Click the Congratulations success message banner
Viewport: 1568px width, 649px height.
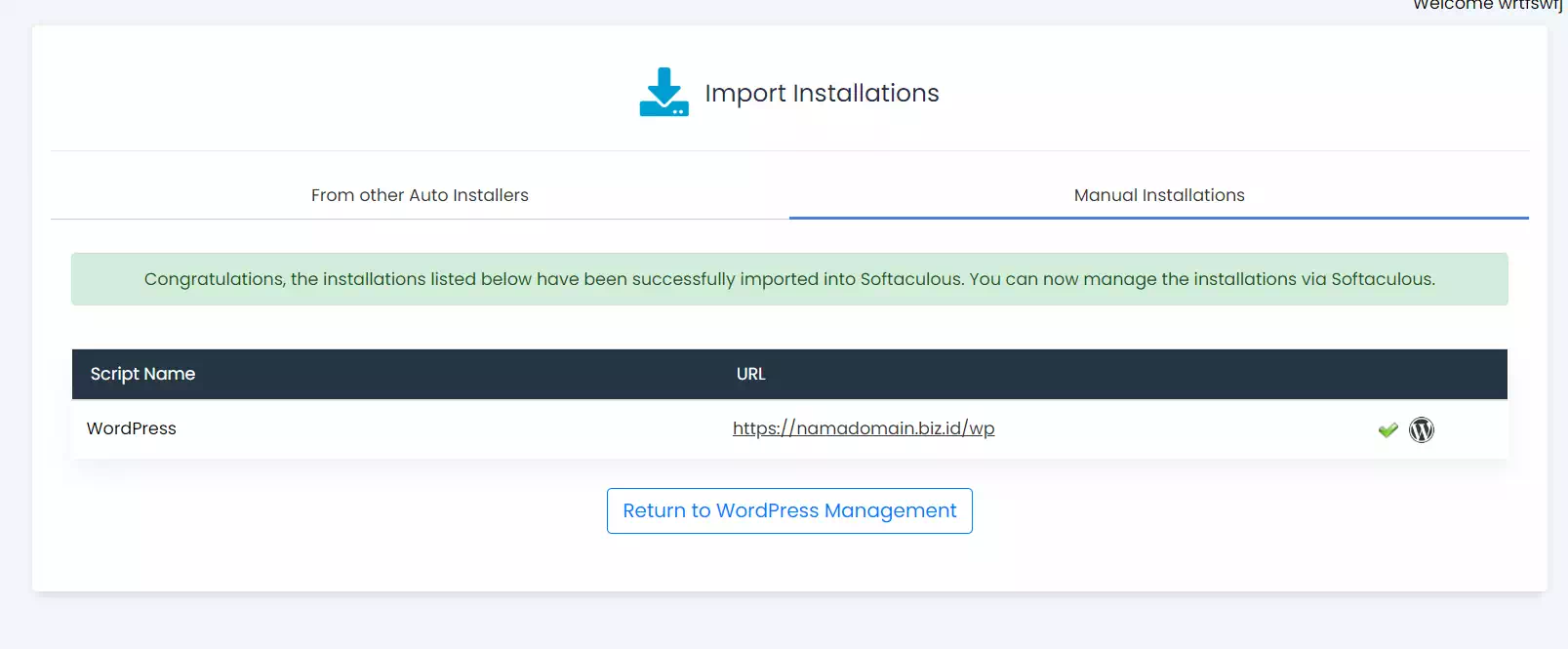(789, 279)
